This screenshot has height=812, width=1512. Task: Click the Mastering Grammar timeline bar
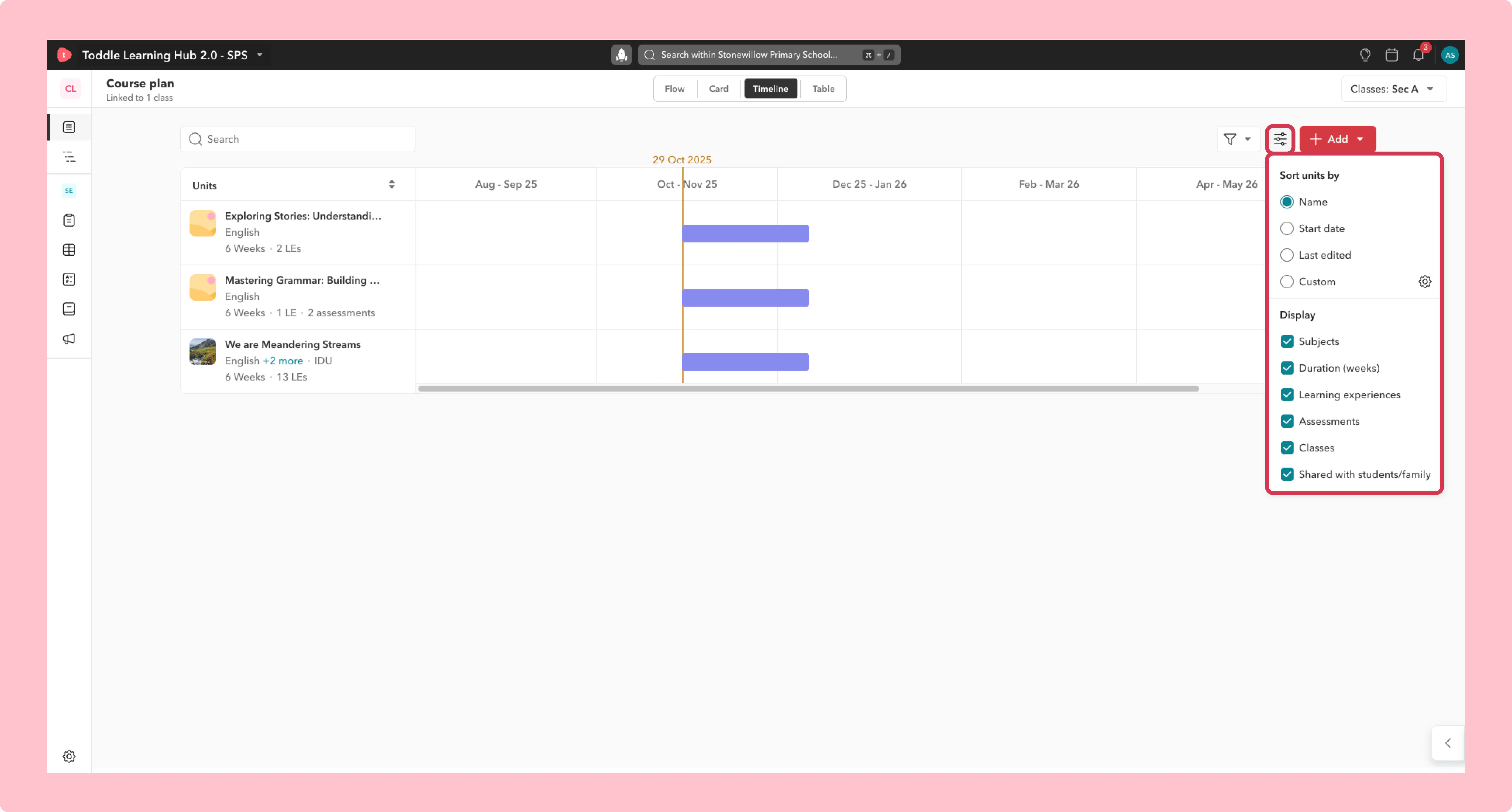(745, 298)
